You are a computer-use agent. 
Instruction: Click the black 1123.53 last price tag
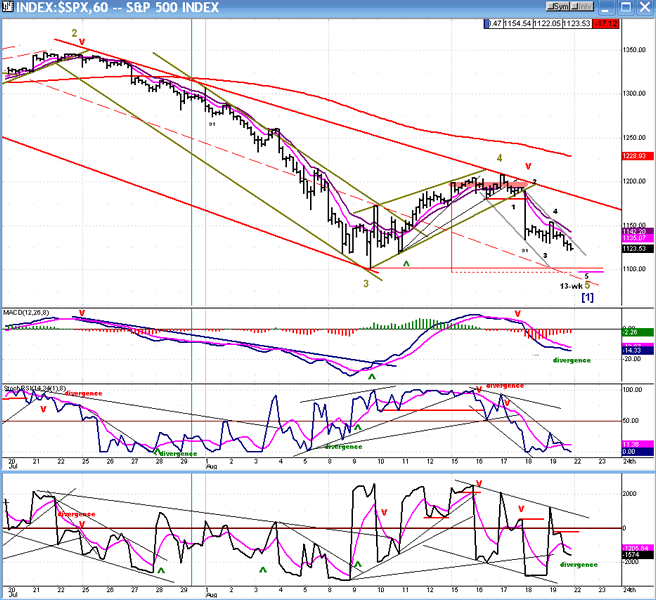coord(635,248)
